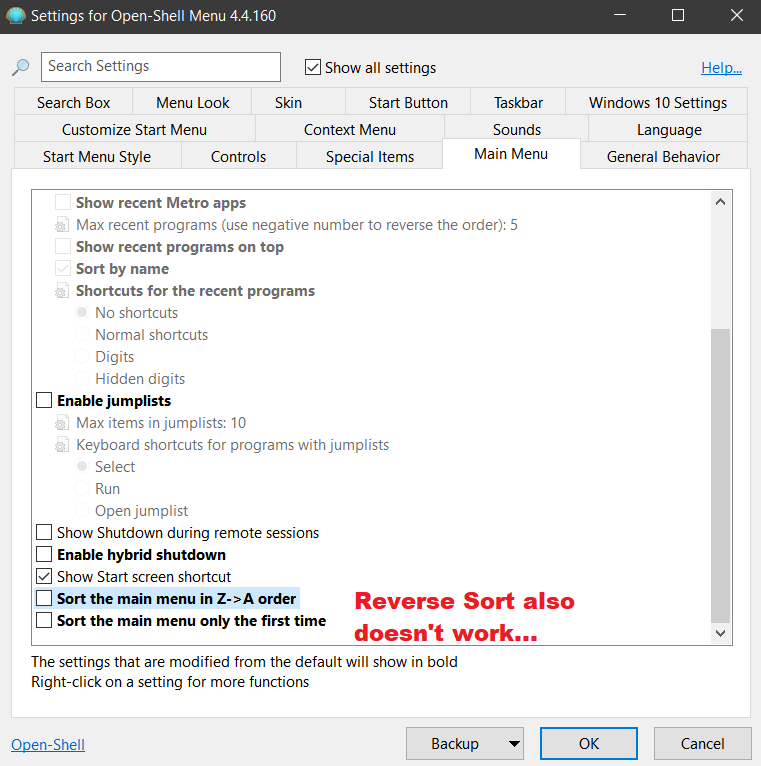This screenshot has width=761, height=766.
Task: Click the scroll up arrow of settings list
Action: pyautogui.click(x=720, y=202)
